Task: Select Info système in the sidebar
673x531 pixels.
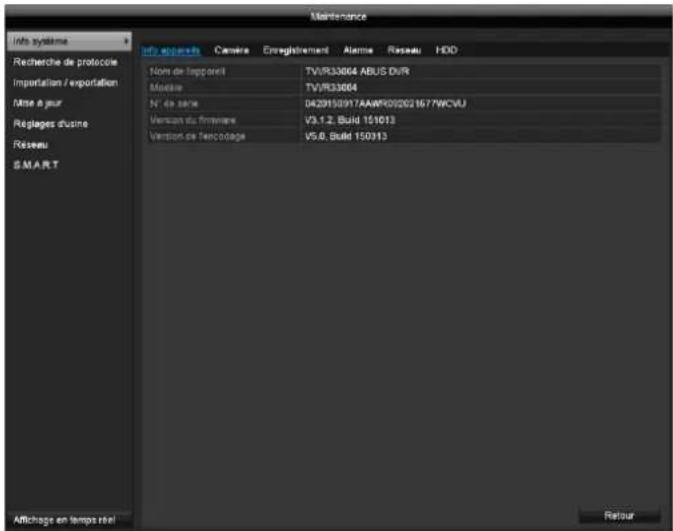Action: coord(69,41)
